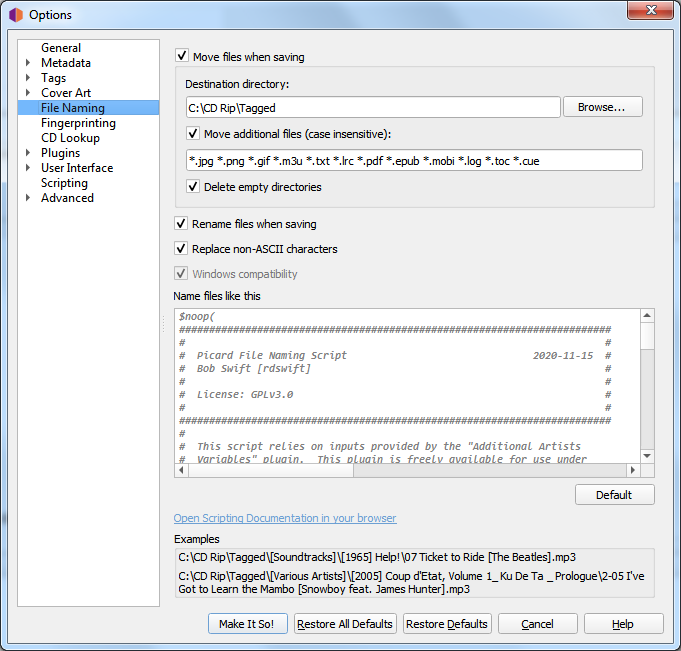Click the Picard icon in title bar
This screenshot has width=681, height=651.
[x=14, y=15]
